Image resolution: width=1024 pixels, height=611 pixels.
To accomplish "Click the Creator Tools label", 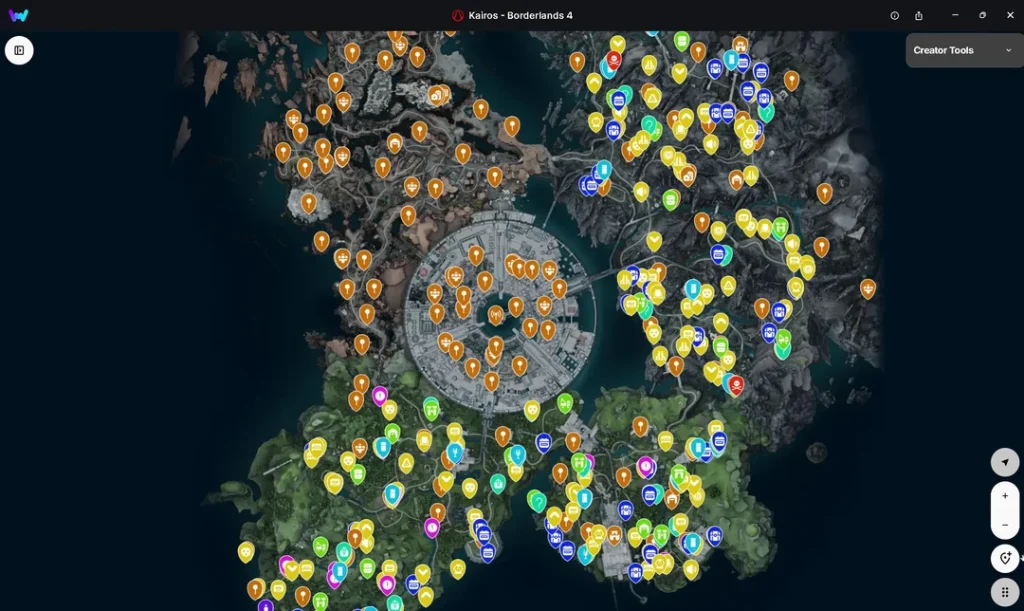I will 943,50.
